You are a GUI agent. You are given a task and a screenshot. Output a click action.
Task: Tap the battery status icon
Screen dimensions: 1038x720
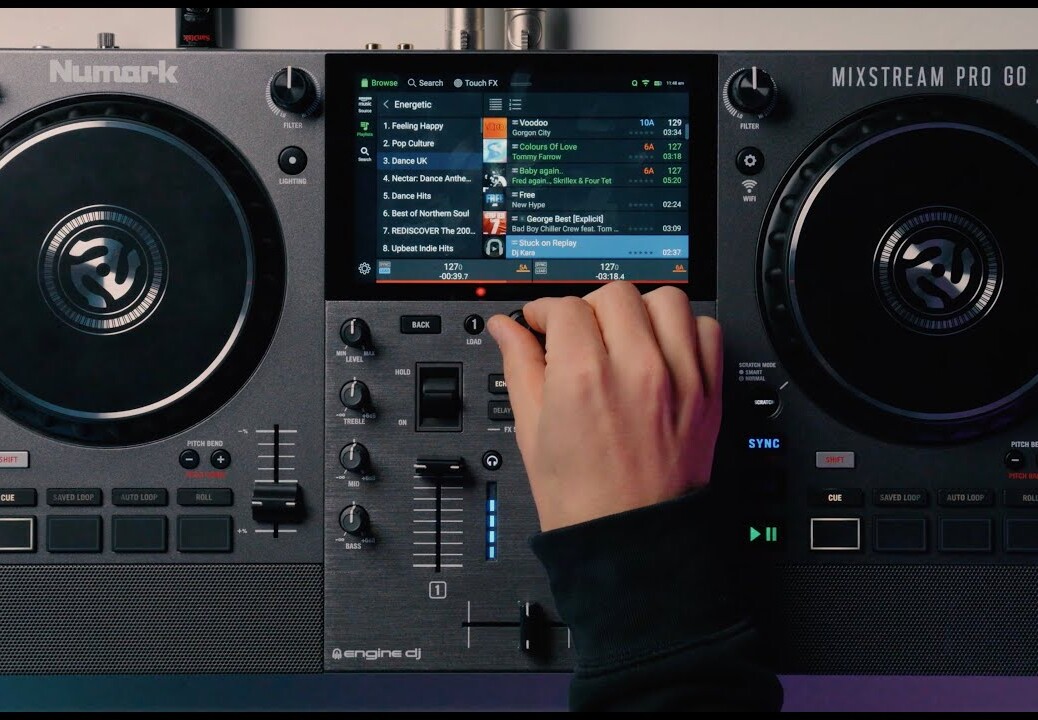point(658,83)
